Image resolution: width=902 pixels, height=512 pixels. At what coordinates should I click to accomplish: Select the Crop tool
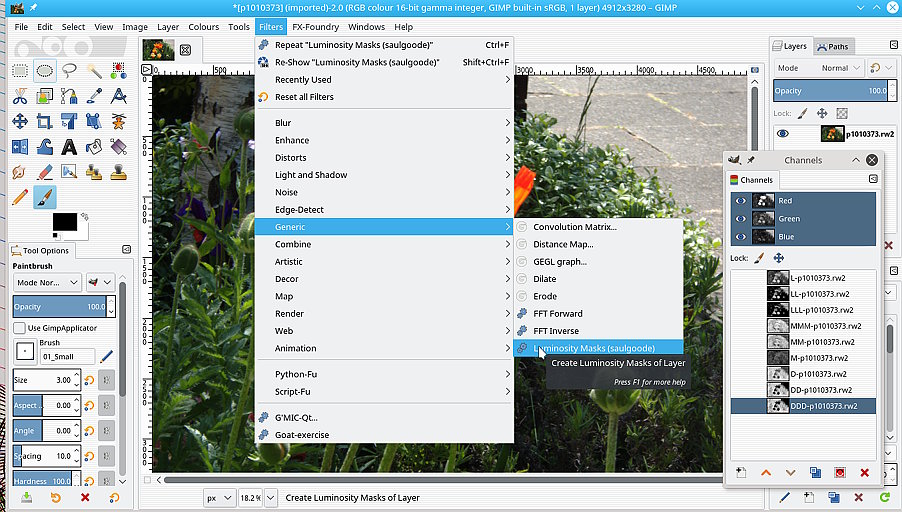tap(45, 121)
